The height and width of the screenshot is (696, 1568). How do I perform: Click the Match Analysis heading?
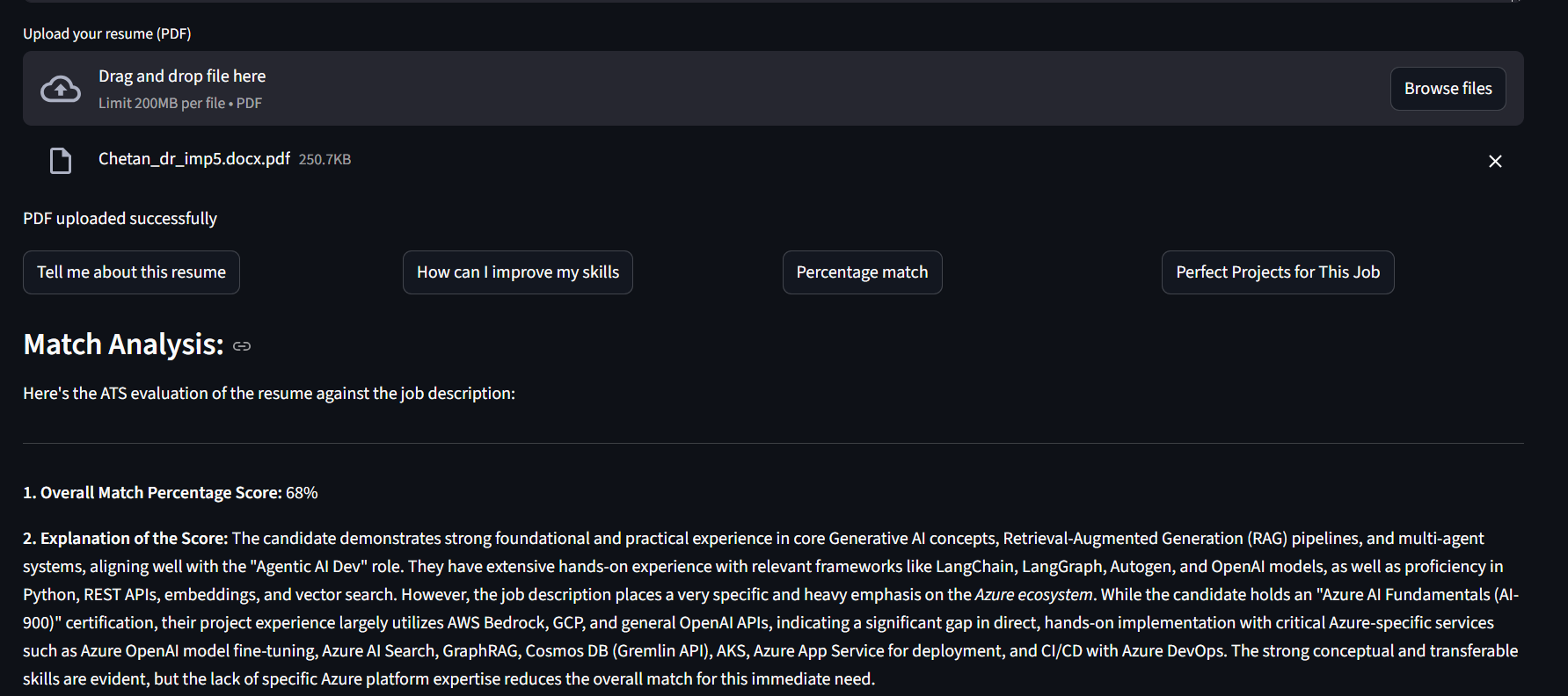pos(123,344)
